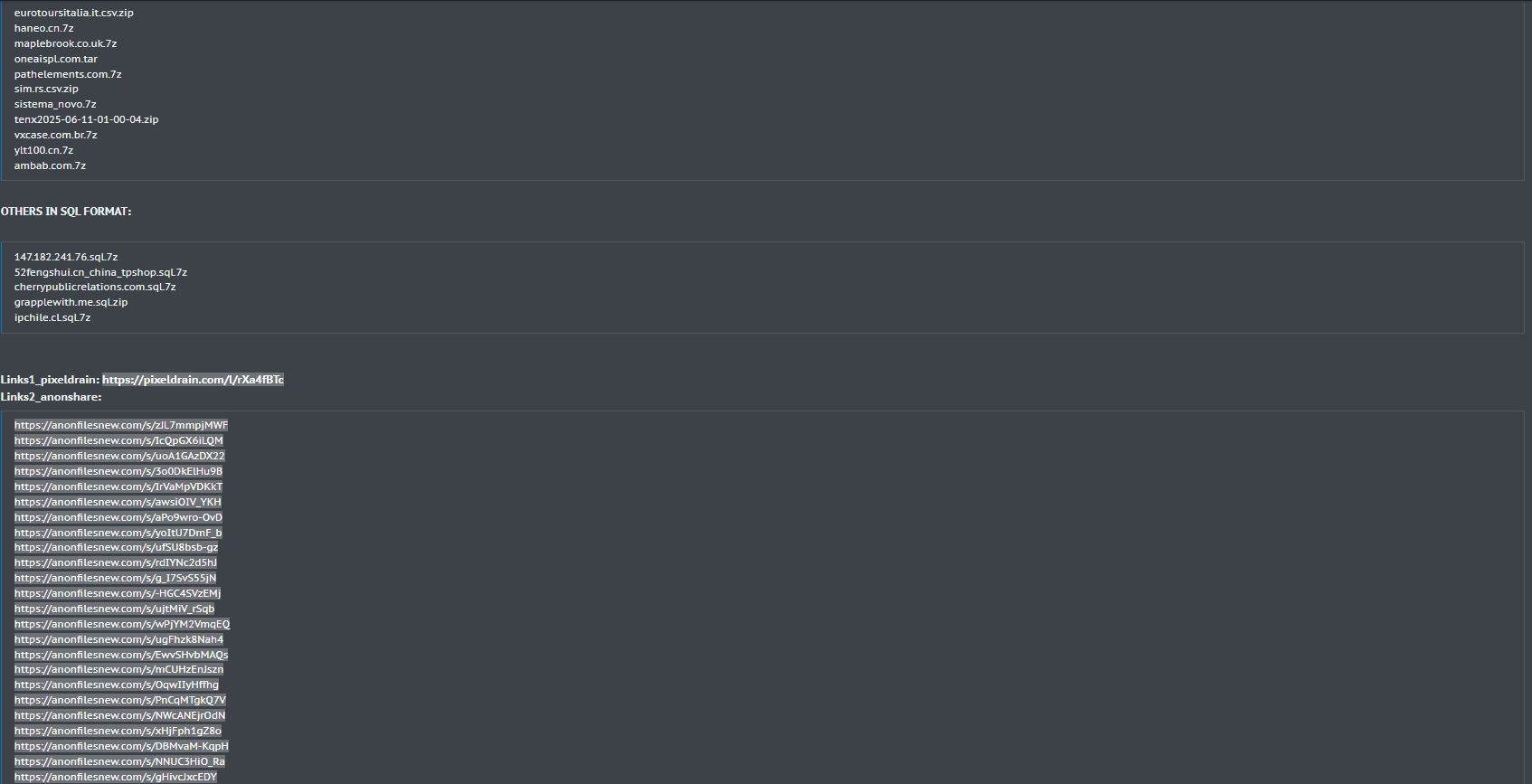
Task: Click the tenx2025-06-11-01-00-04.zip filename text
Action: click(x=86, y=119)
